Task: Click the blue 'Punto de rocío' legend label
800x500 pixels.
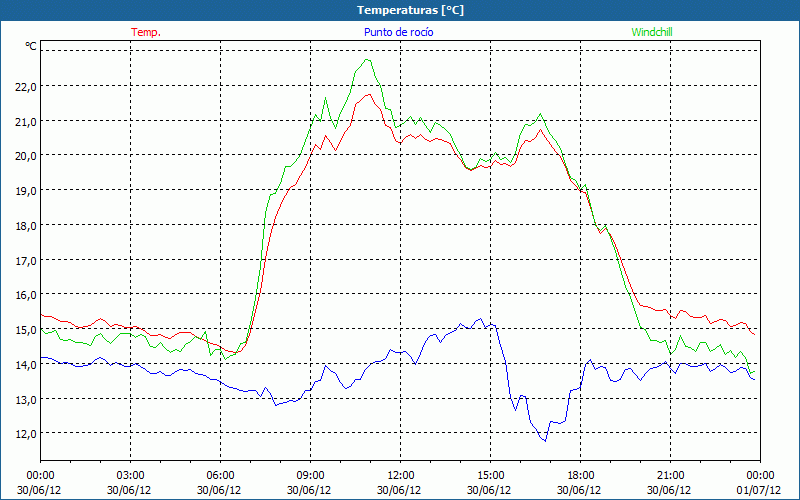Action: click(398, 32)
